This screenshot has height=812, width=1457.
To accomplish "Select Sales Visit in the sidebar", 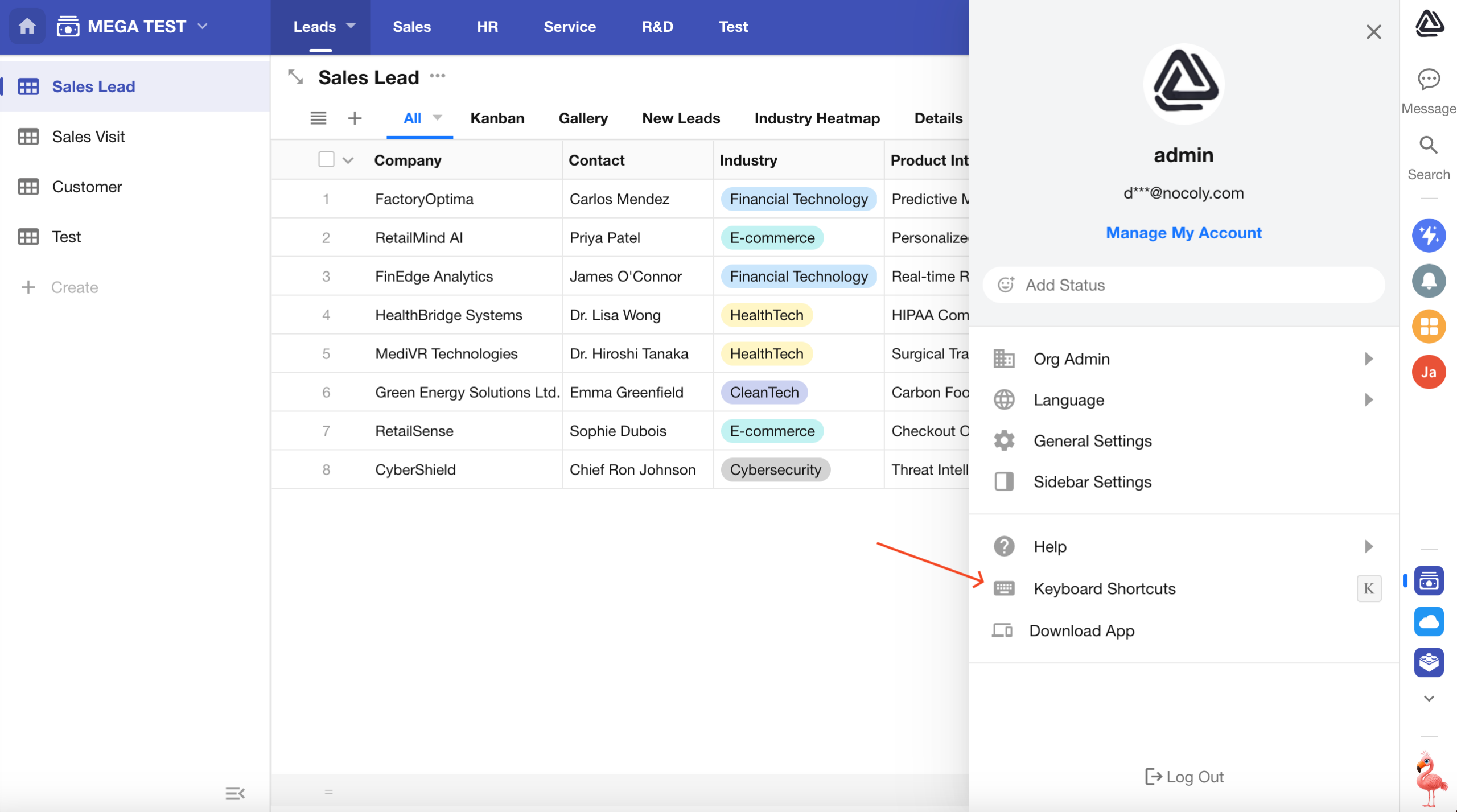I will [x=88, y=137].
